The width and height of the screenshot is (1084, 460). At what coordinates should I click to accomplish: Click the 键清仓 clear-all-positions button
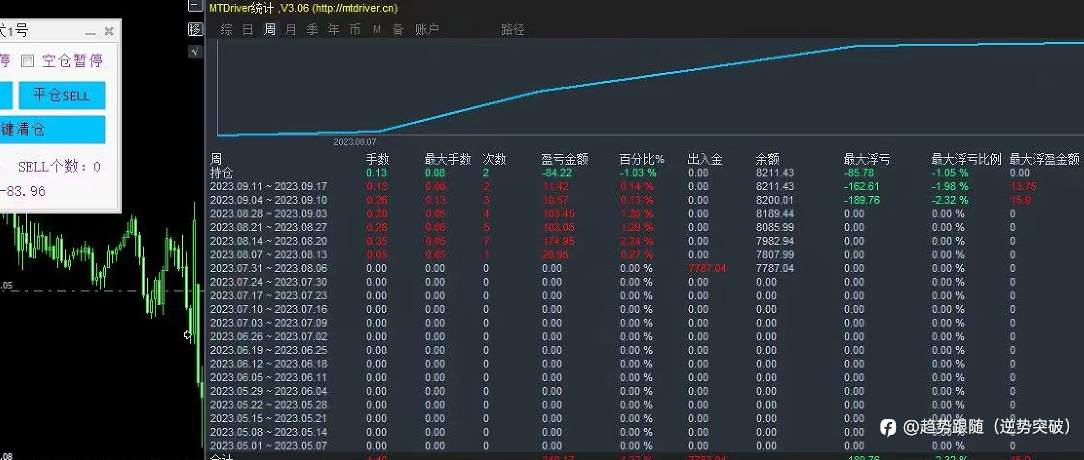(52, 129)
